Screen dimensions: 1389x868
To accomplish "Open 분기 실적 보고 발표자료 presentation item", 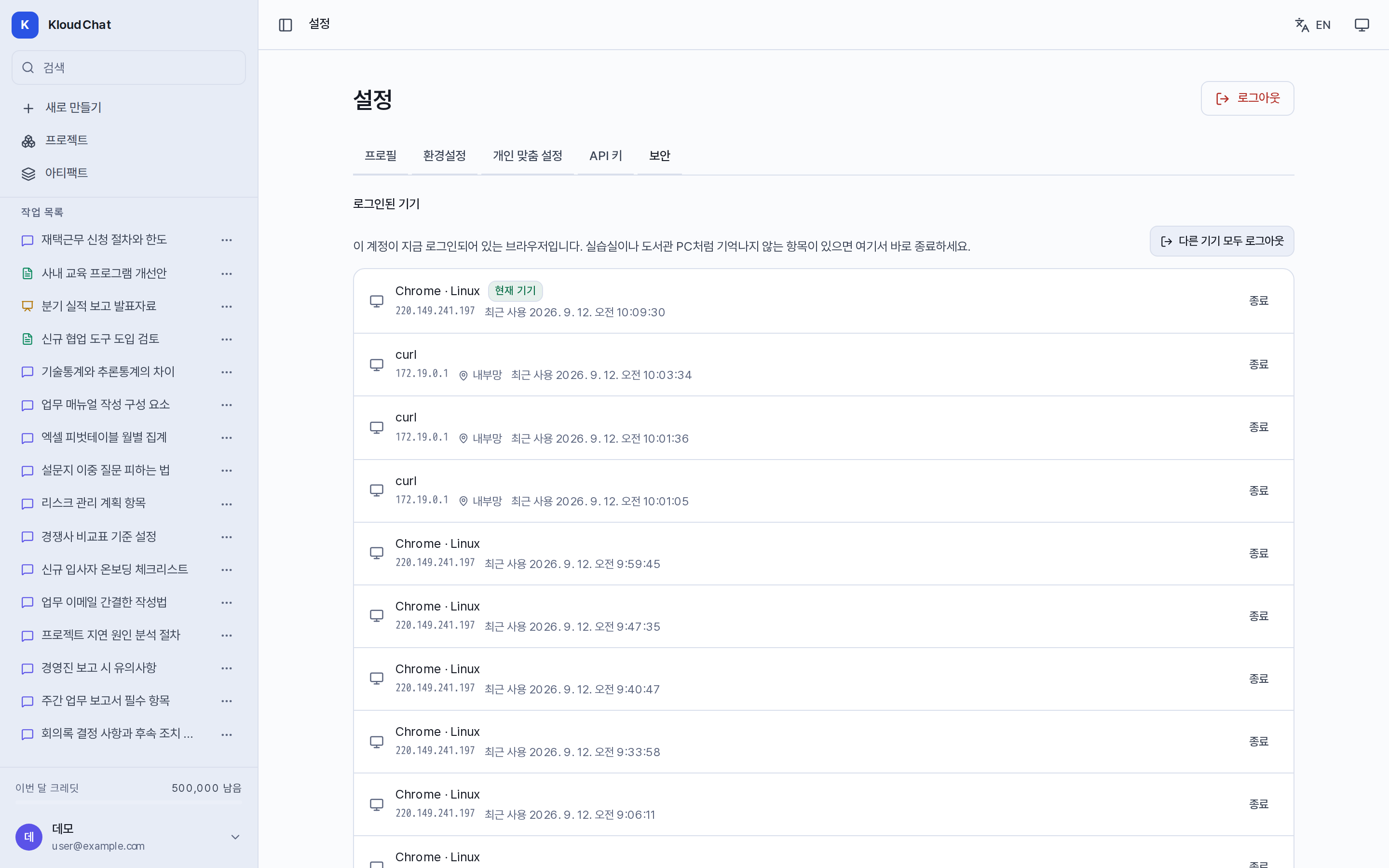I will (99, 306).
